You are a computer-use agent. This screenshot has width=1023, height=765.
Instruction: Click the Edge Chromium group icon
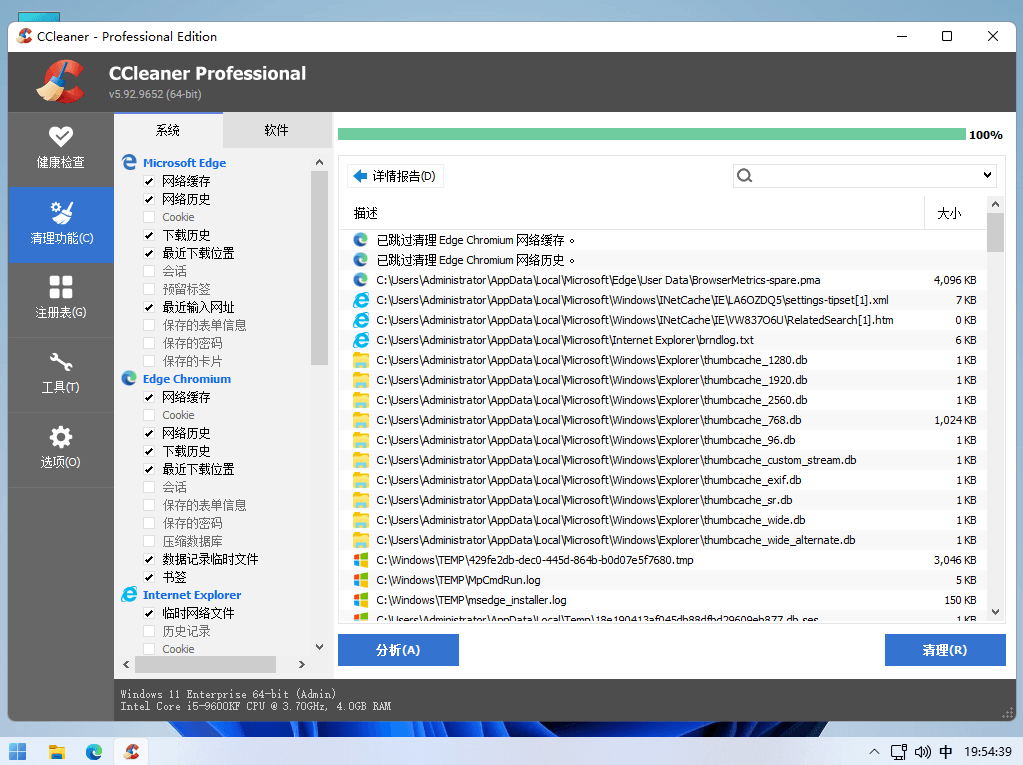pos(129,378)
